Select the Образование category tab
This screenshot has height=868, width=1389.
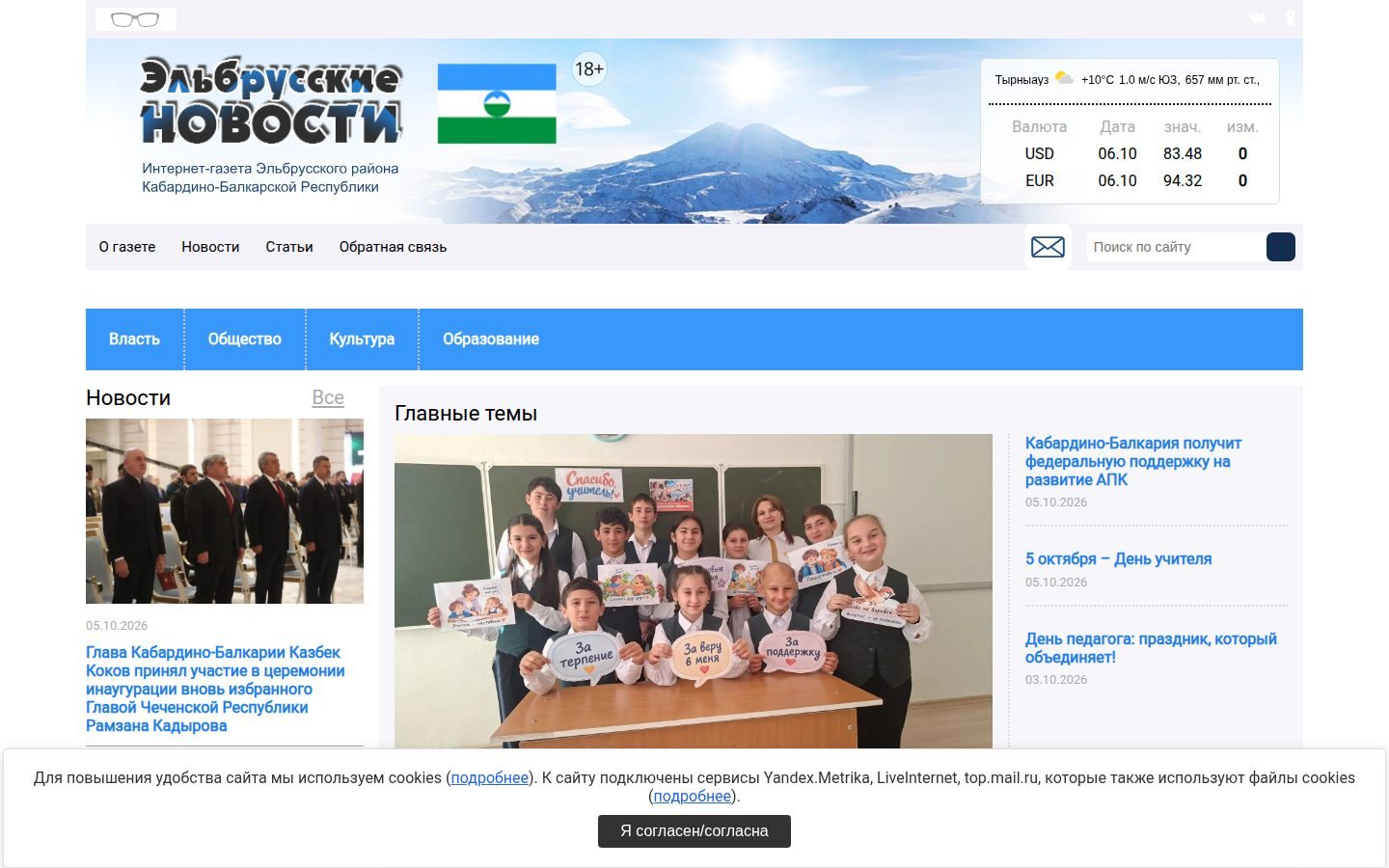491,339
